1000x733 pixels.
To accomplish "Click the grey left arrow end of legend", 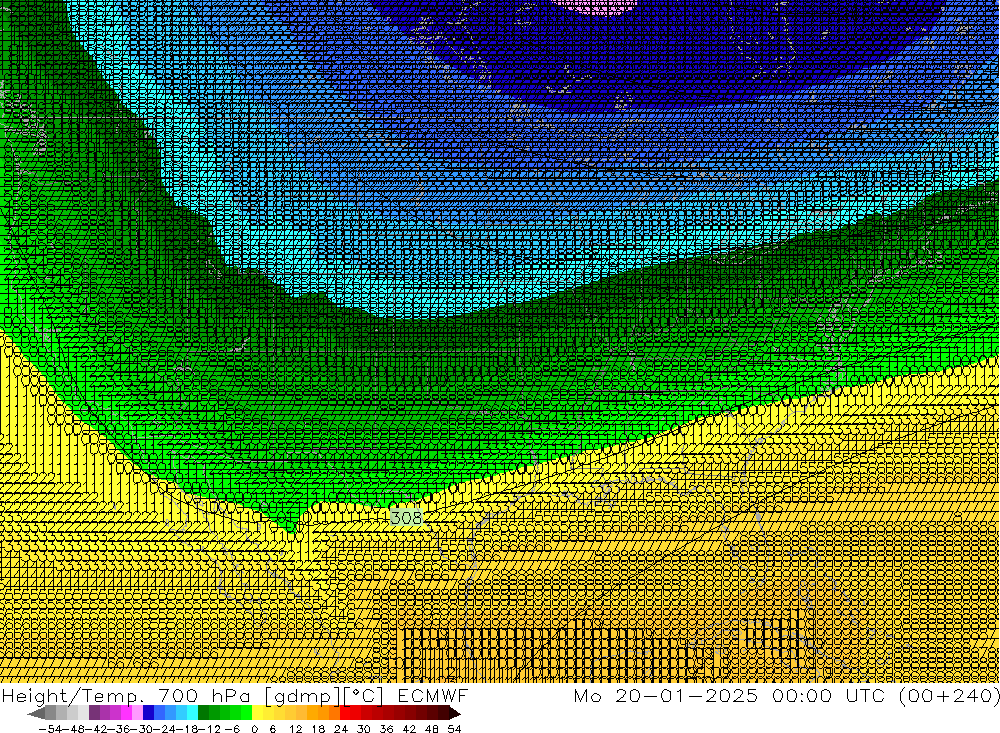I will (x=36, y=713).
